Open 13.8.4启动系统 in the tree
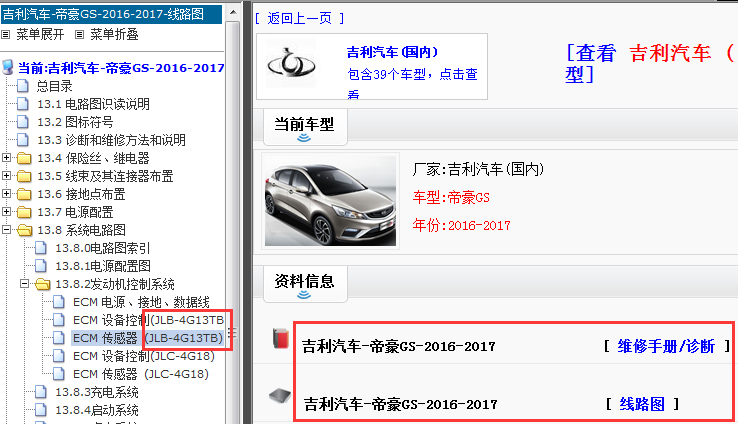Image resolution: width=738 pixels, height=424 pixels. (x=96, y=410)
